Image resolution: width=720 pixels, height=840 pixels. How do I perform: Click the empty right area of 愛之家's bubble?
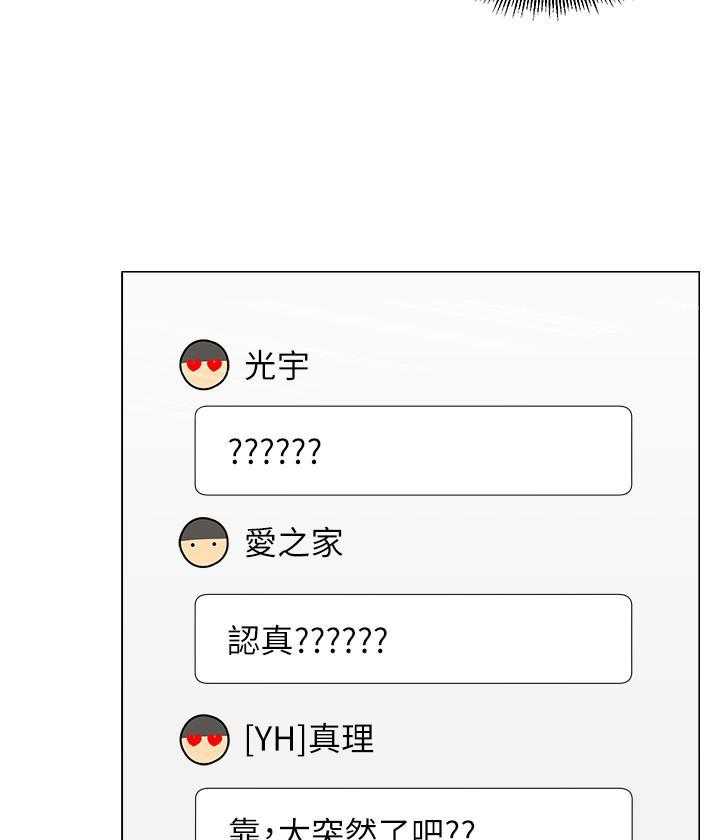(509, 639)
